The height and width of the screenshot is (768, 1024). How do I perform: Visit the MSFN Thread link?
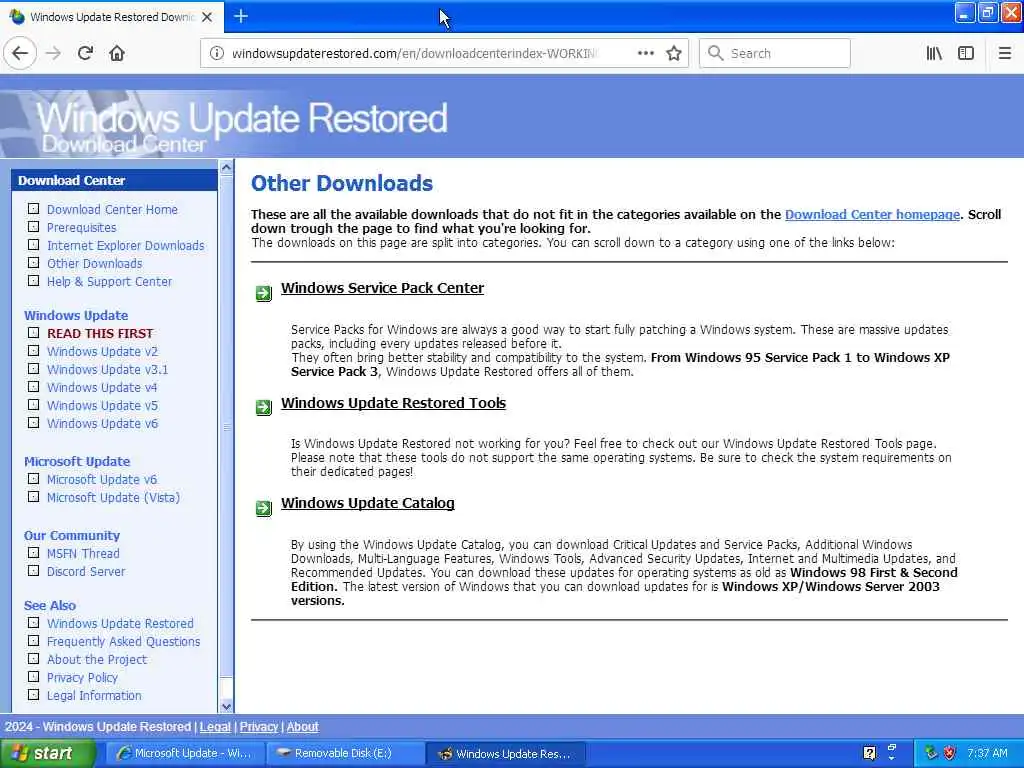[83, 553]
